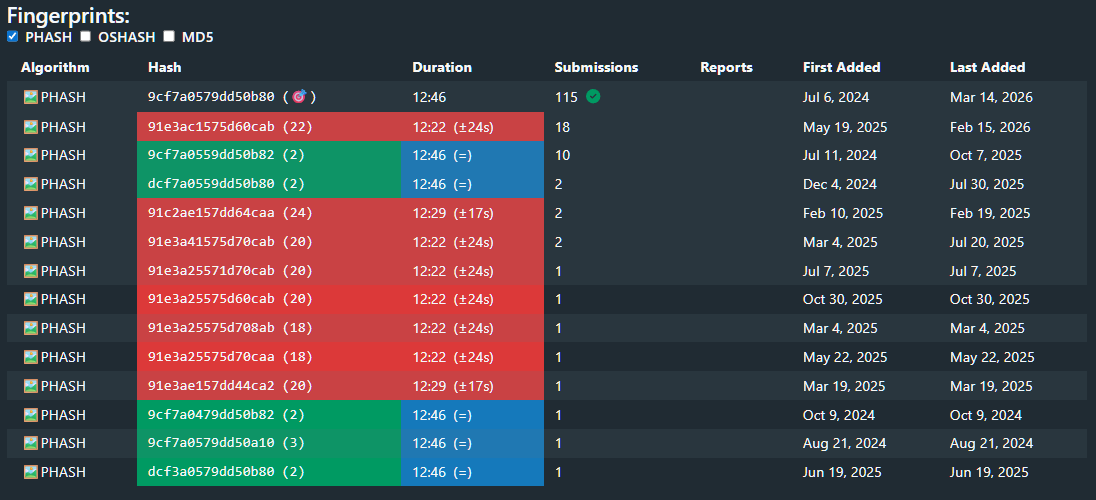Image resolution: width=1096 pixels, height=500 pixels.
Task: Click the image icon for the 91e3a25575d708ab row
Action: click(x=30, y=328)
